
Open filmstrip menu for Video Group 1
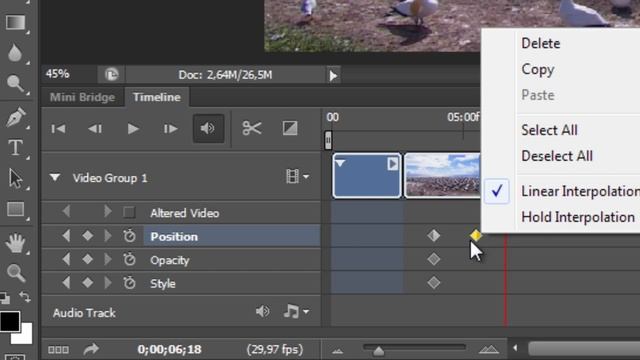coord(297,176)
